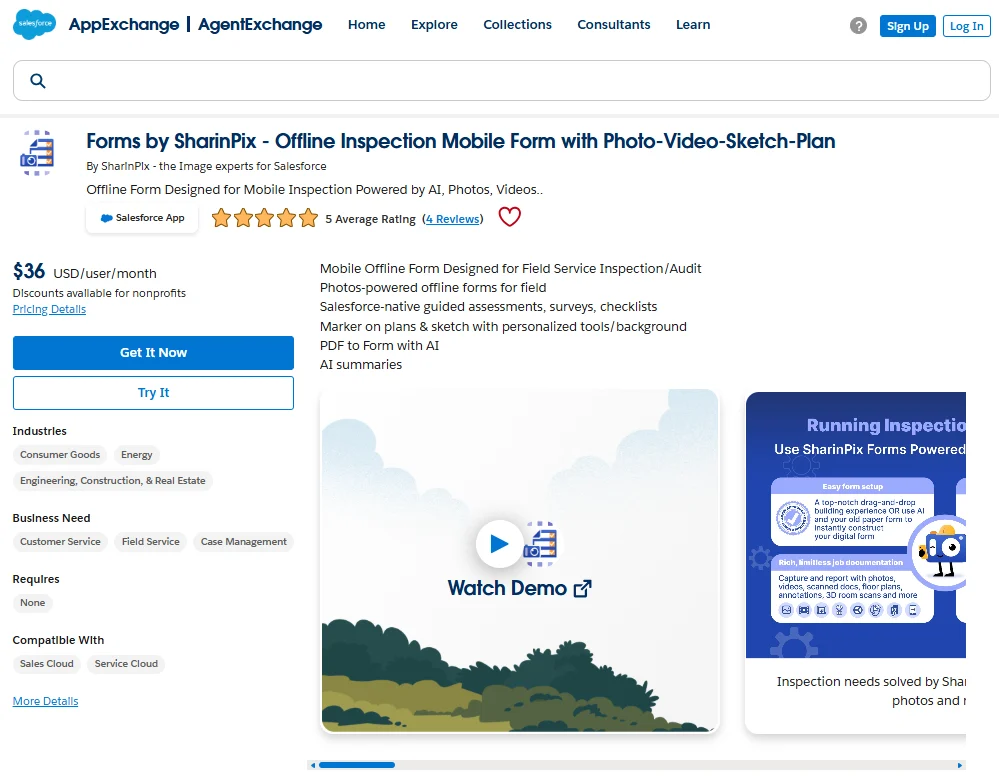Open the help question mark icon
999x780 pixels.
858,25
